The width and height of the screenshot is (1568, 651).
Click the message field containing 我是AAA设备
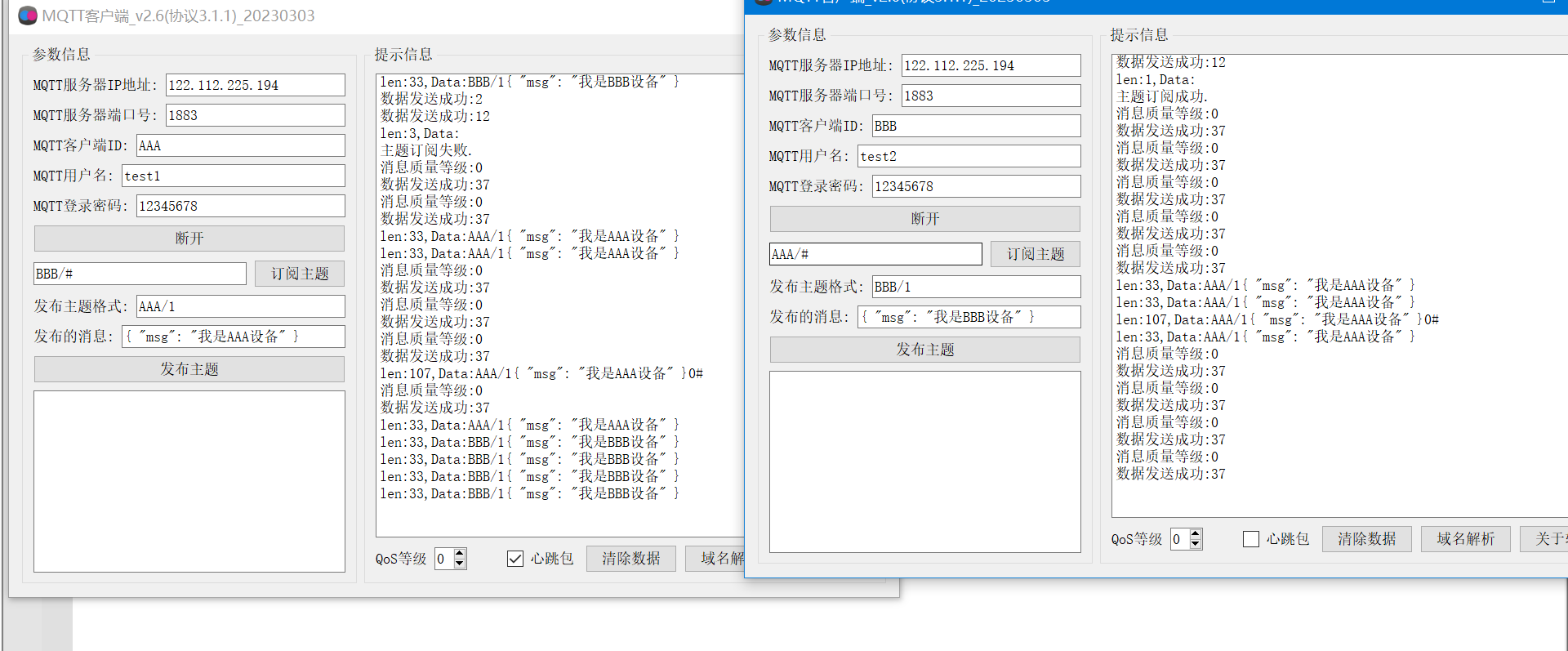[233, 337]
